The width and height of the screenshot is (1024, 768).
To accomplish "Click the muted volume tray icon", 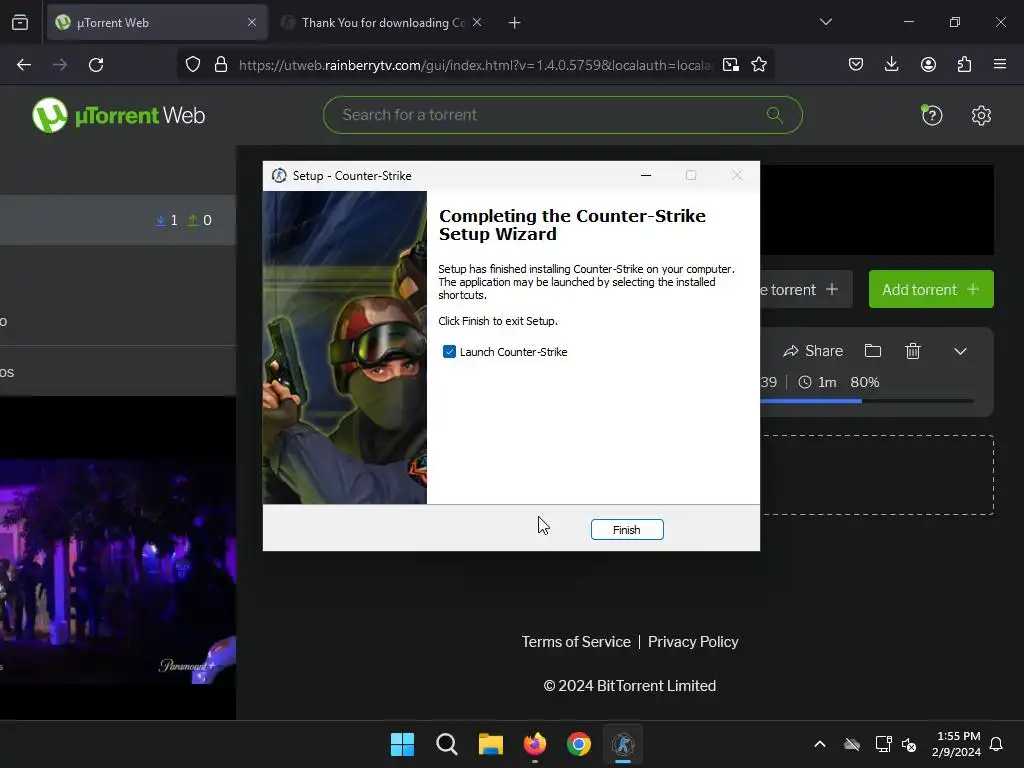I will tap(909, 744).
